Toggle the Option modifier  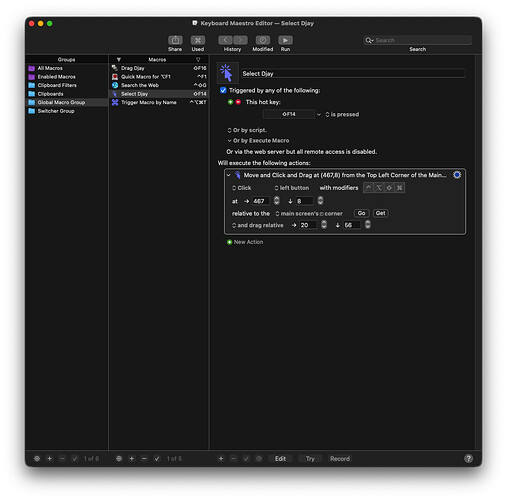pos(379,188)
